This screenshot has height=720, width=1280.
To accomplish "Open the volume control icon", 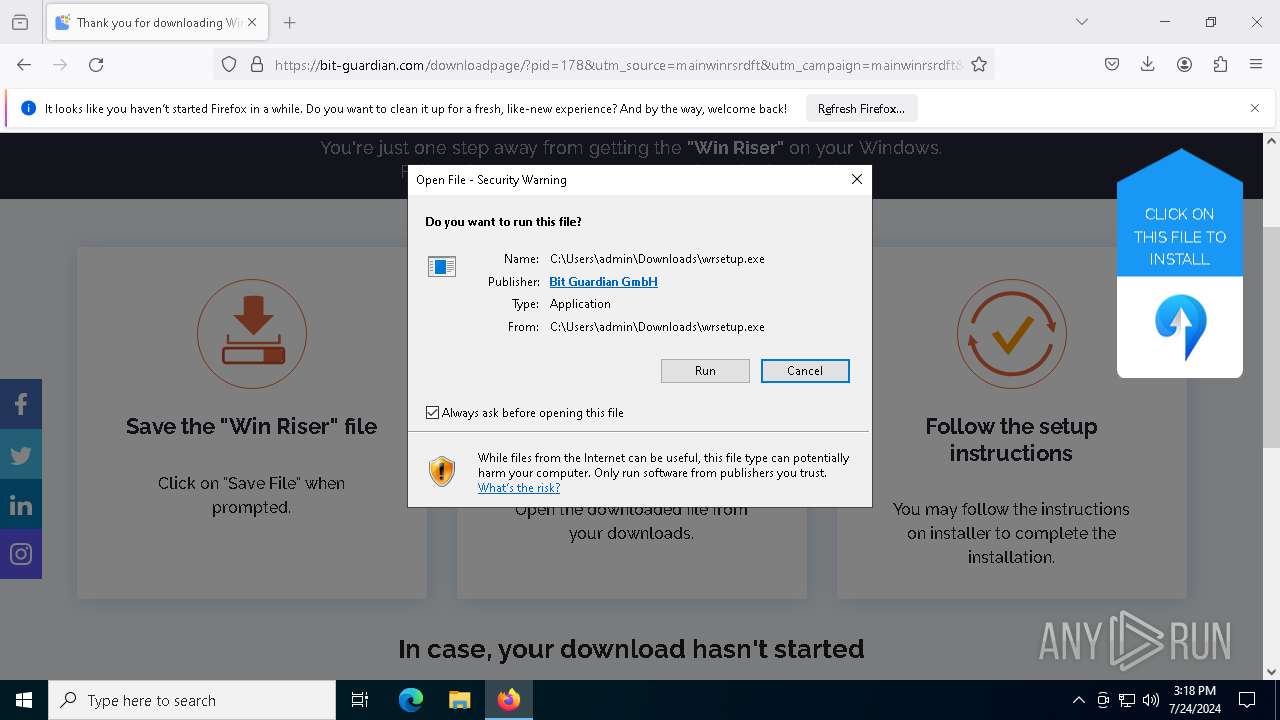I will [1151, 700].
